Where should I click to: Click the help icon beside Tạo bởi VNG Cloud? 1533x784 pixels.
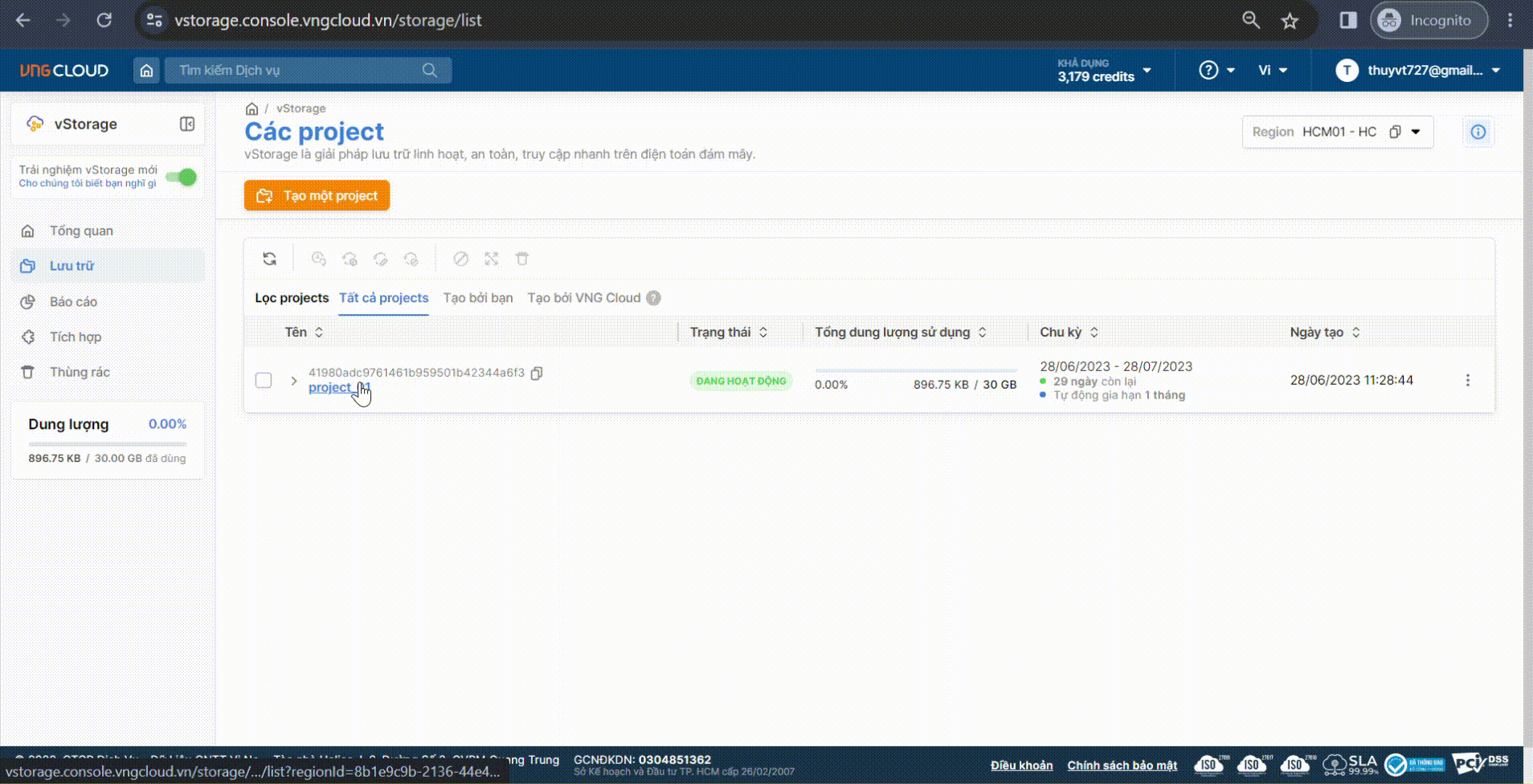654,298
